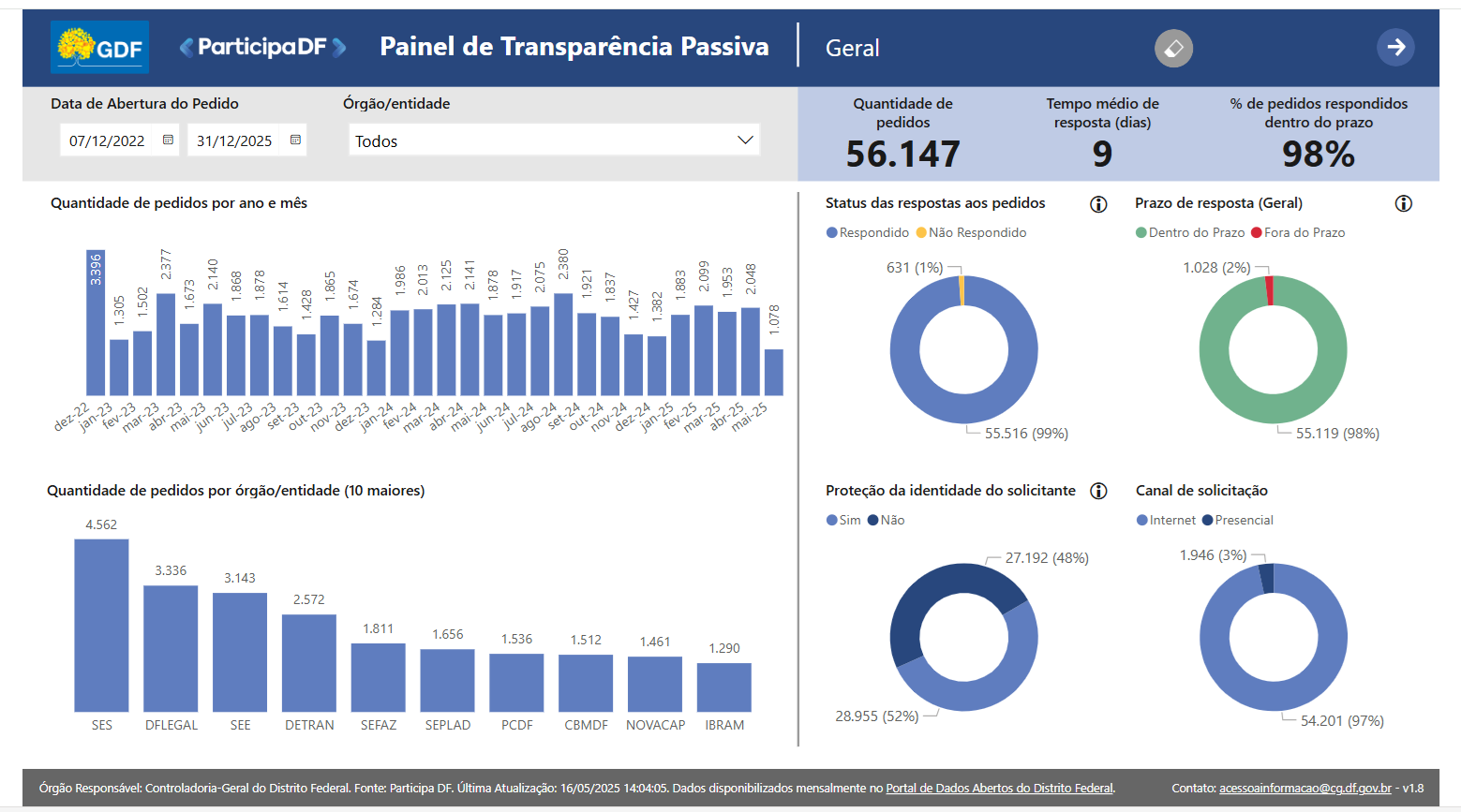This screenshot has width=1461, height=812.
Task: Edit the start date field 07/12/2022
Action: (x=107, y=140)
